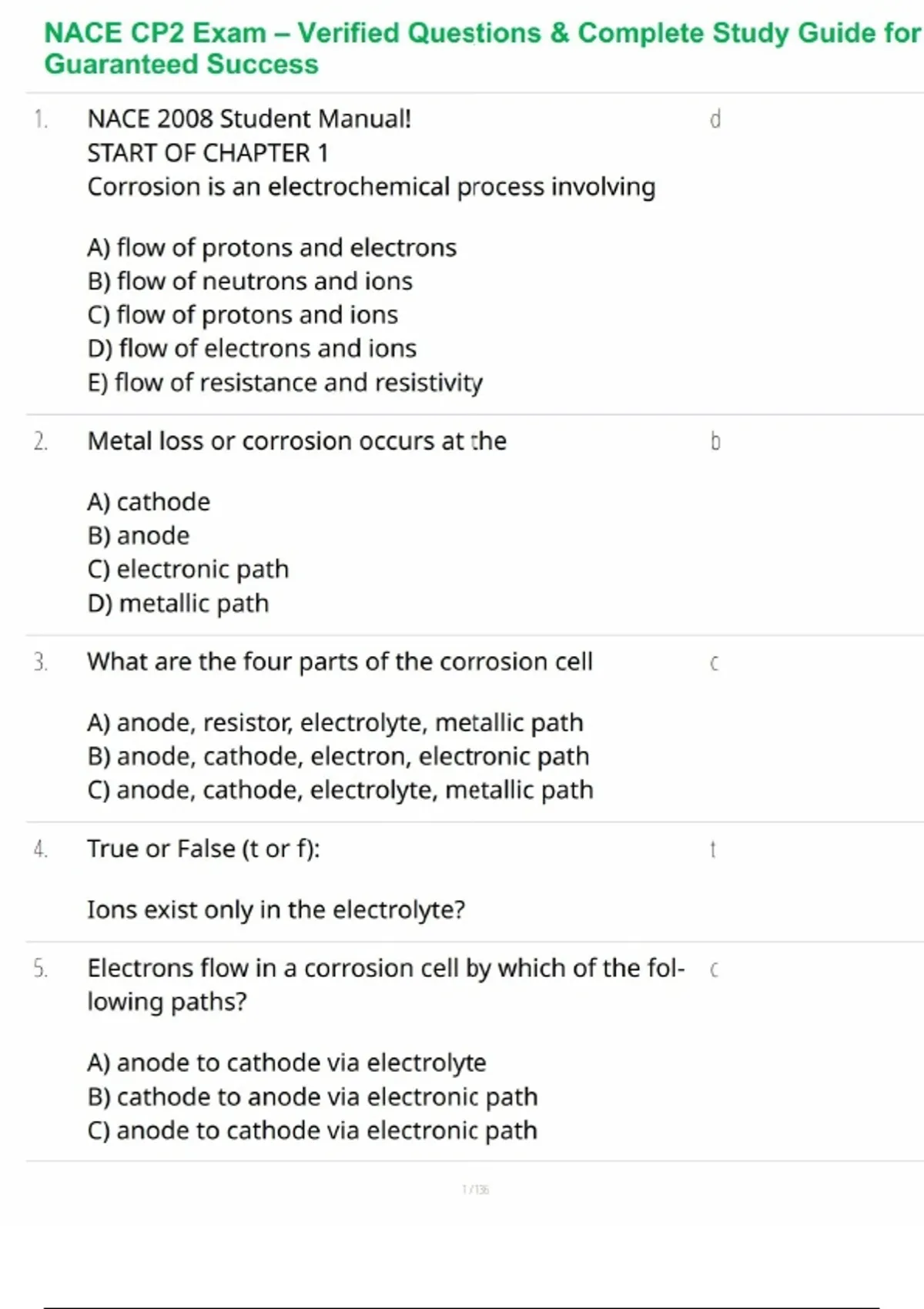Screen dimensions: 924x1309
Task: Select option B) flow of neutrons and ions
Action: [250, 281]
